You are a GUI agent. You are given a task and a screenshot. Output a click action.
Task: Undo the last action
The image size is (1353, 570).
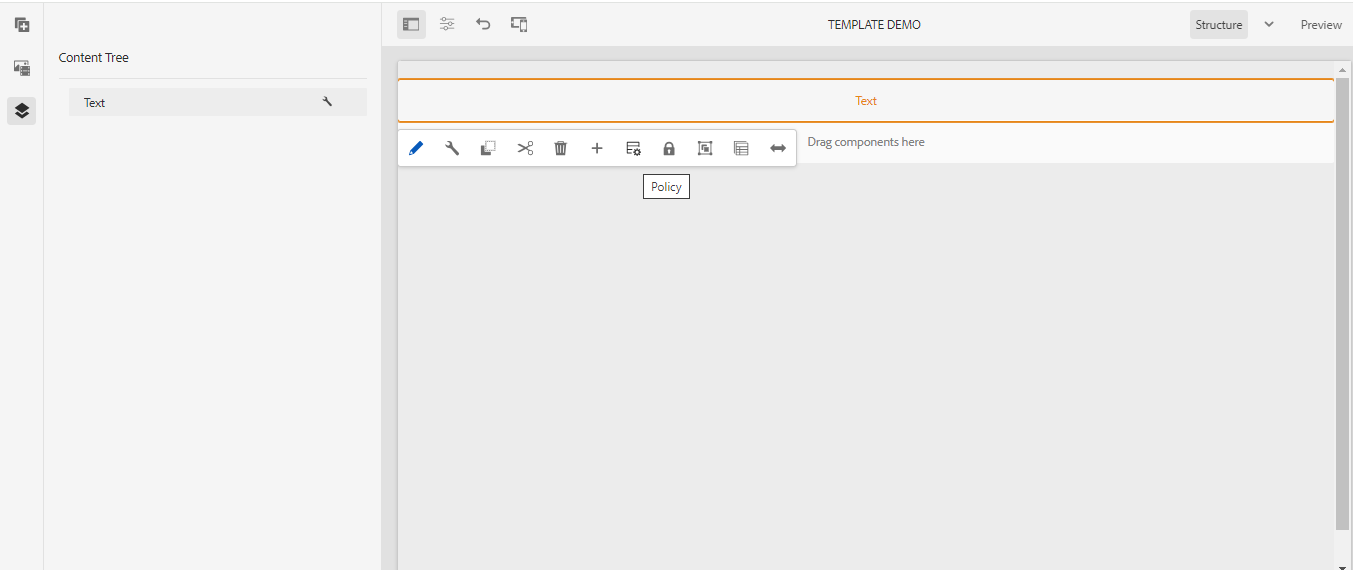coord(483,24)
